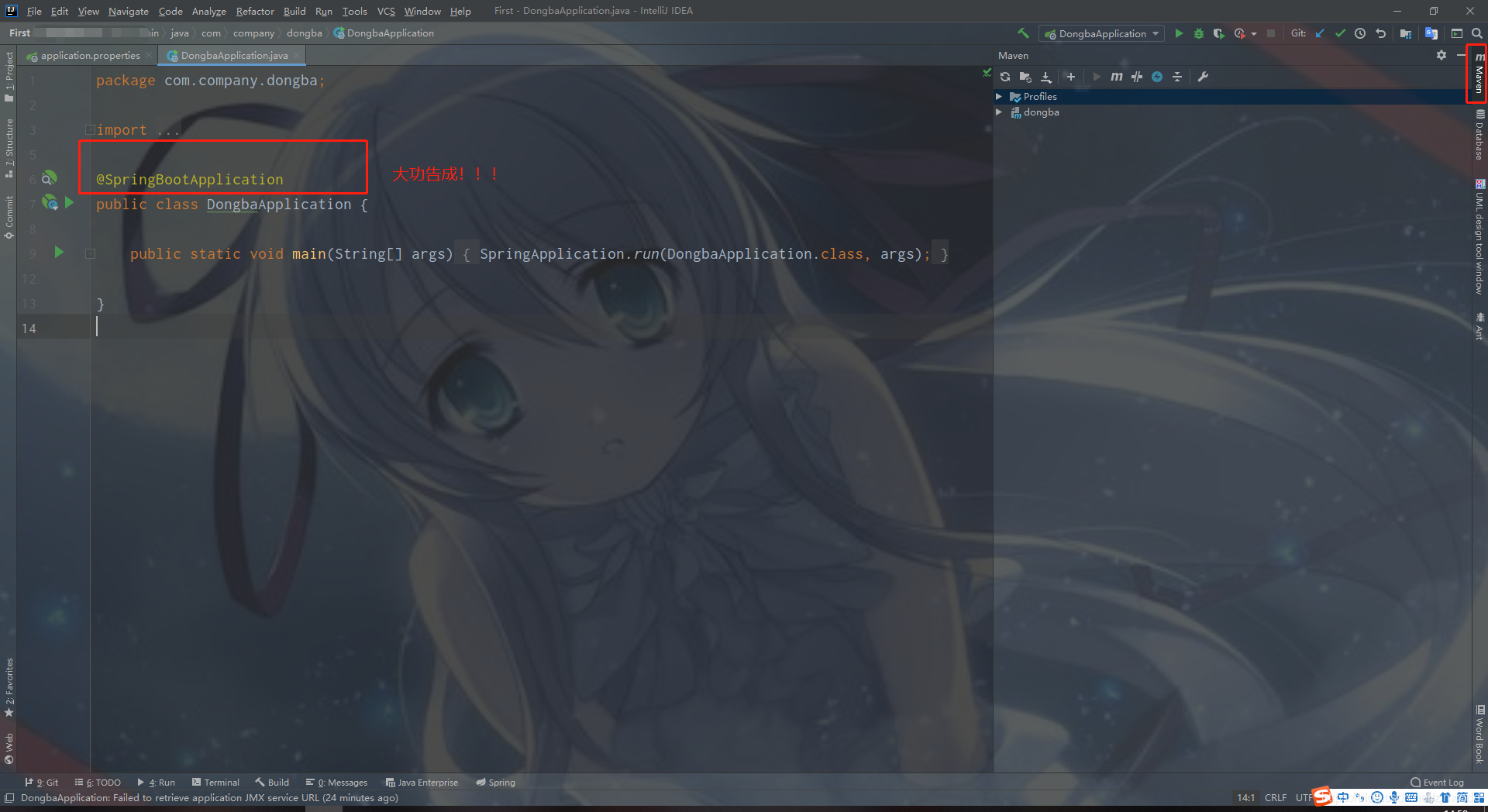Open the Java Enterprise tool window

point(422,783)
